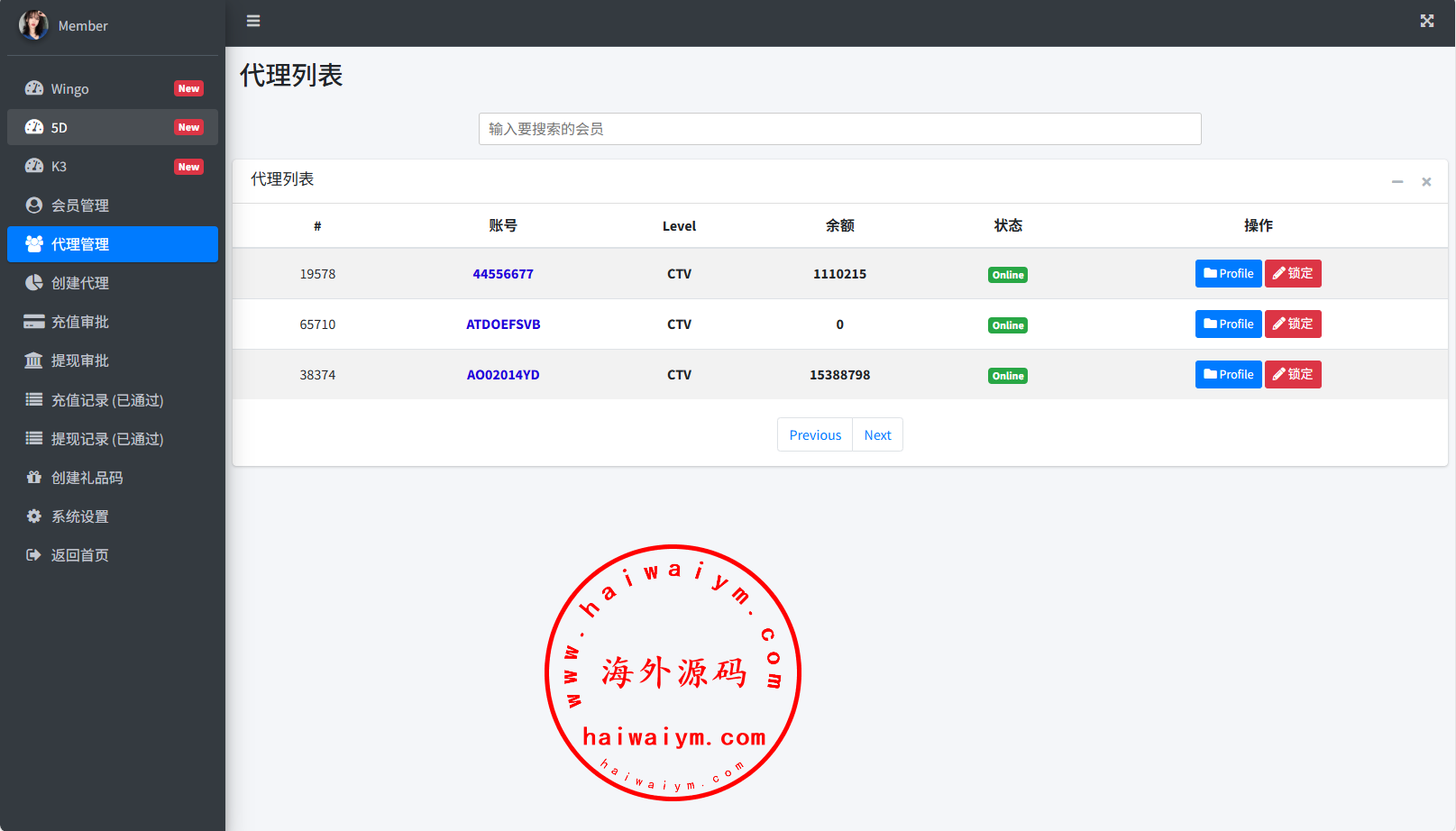Click the 系统设置 gear icon
The height and width of the screenshot is (831, 1456).
click(34, 516)
